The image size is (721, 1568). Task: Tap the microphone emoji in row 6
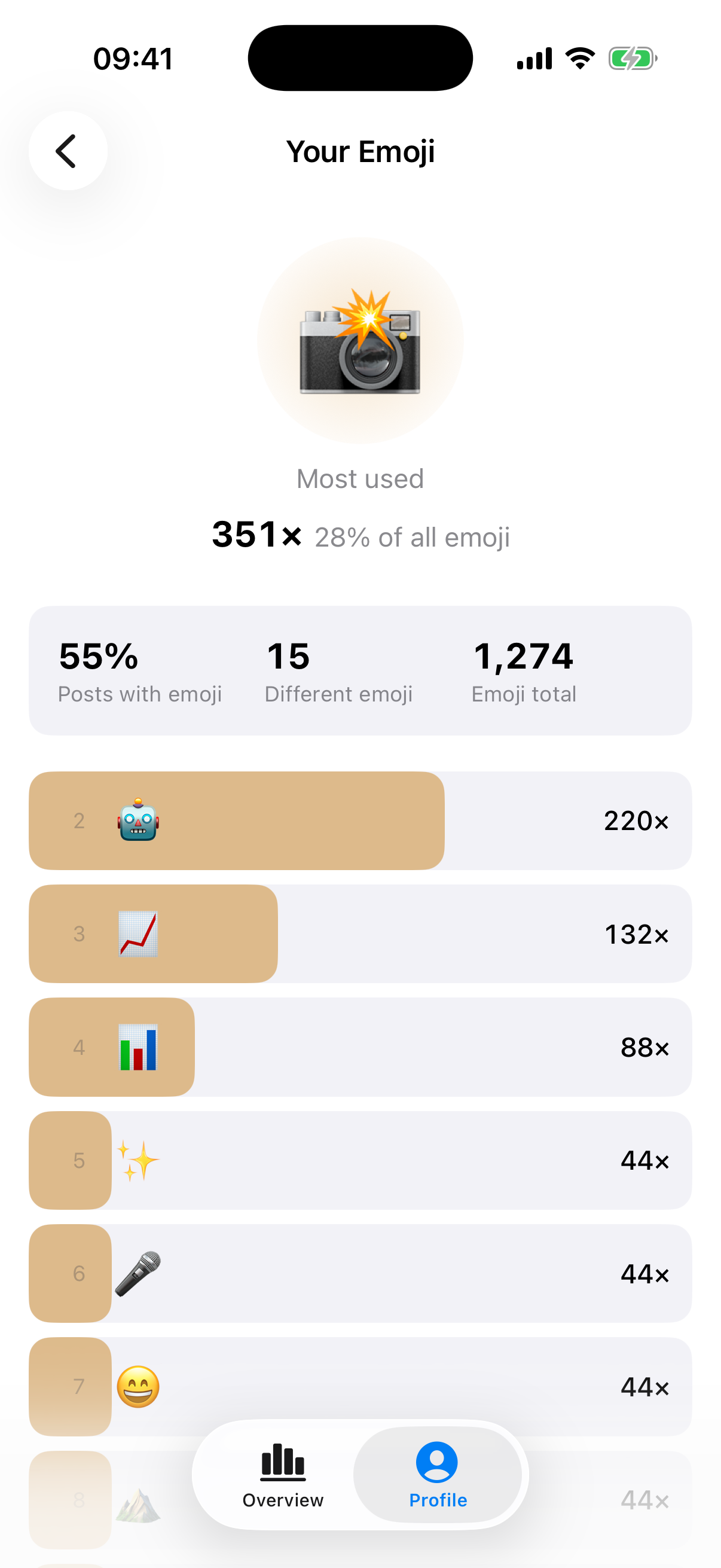point(138,1273)
